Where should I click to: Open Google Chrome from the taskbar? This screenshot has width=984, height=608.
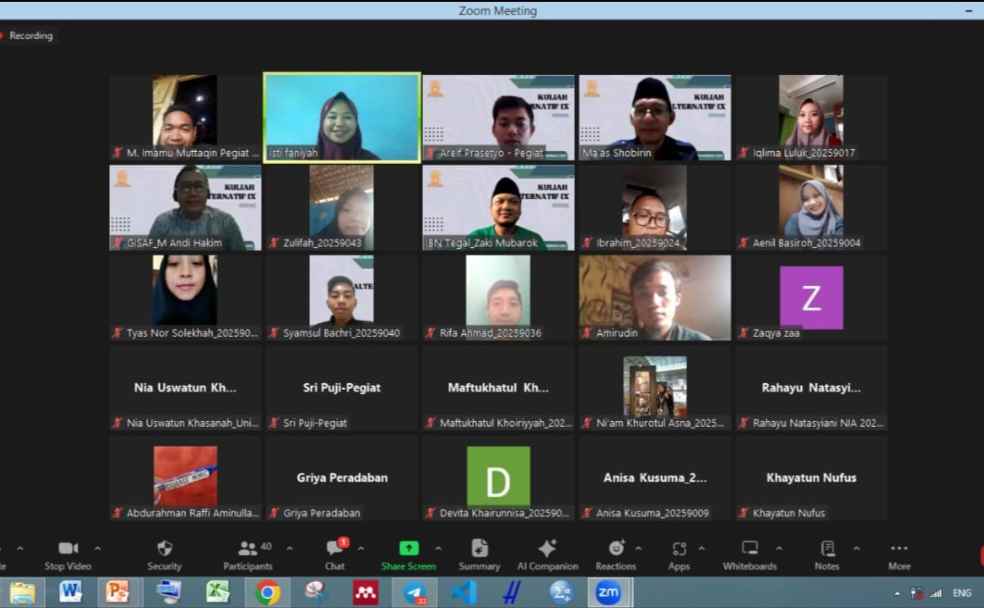click(x=267, y=593)
